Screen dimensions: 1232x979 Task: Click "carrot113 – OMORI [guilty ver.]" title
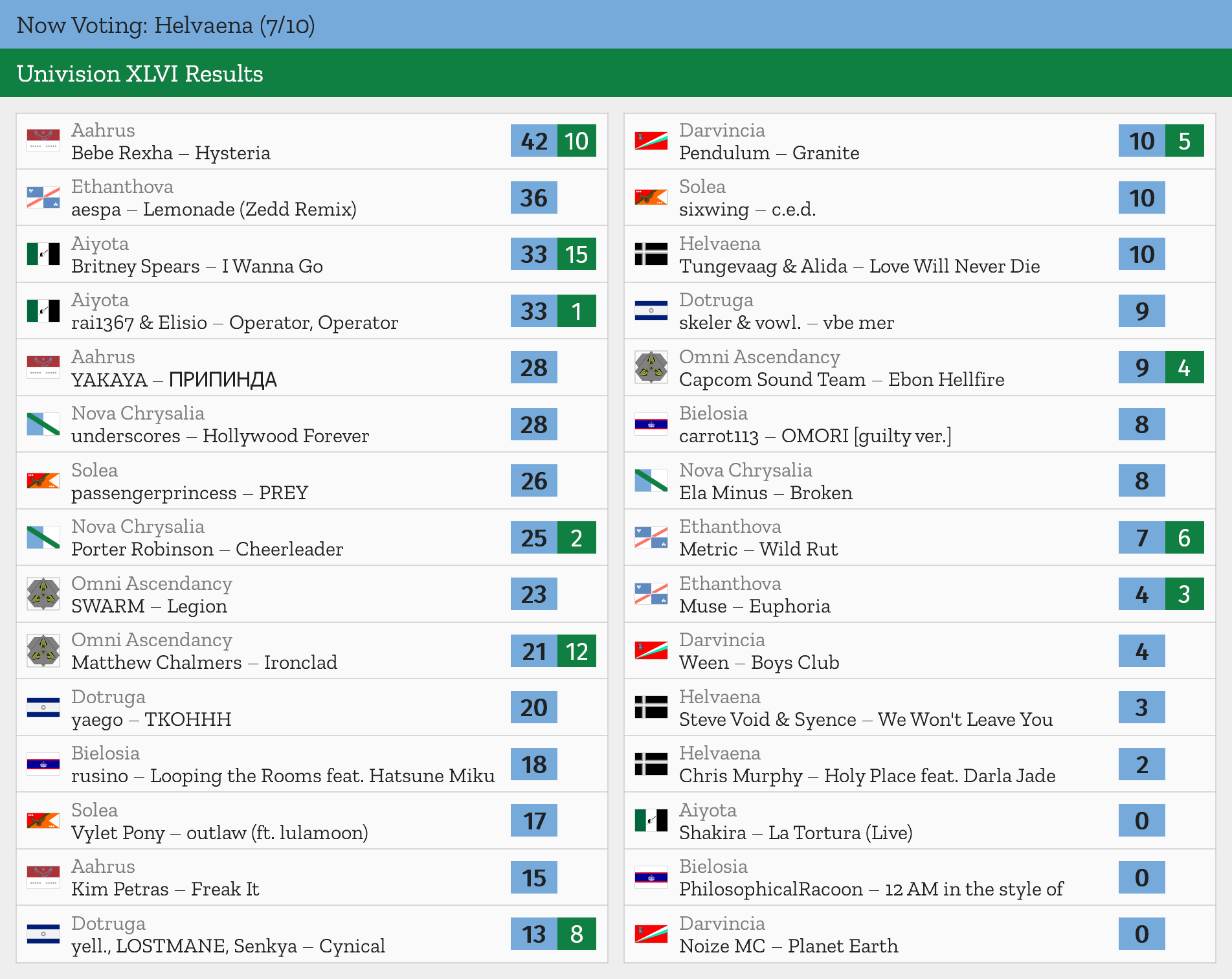[x=816, y=436]
